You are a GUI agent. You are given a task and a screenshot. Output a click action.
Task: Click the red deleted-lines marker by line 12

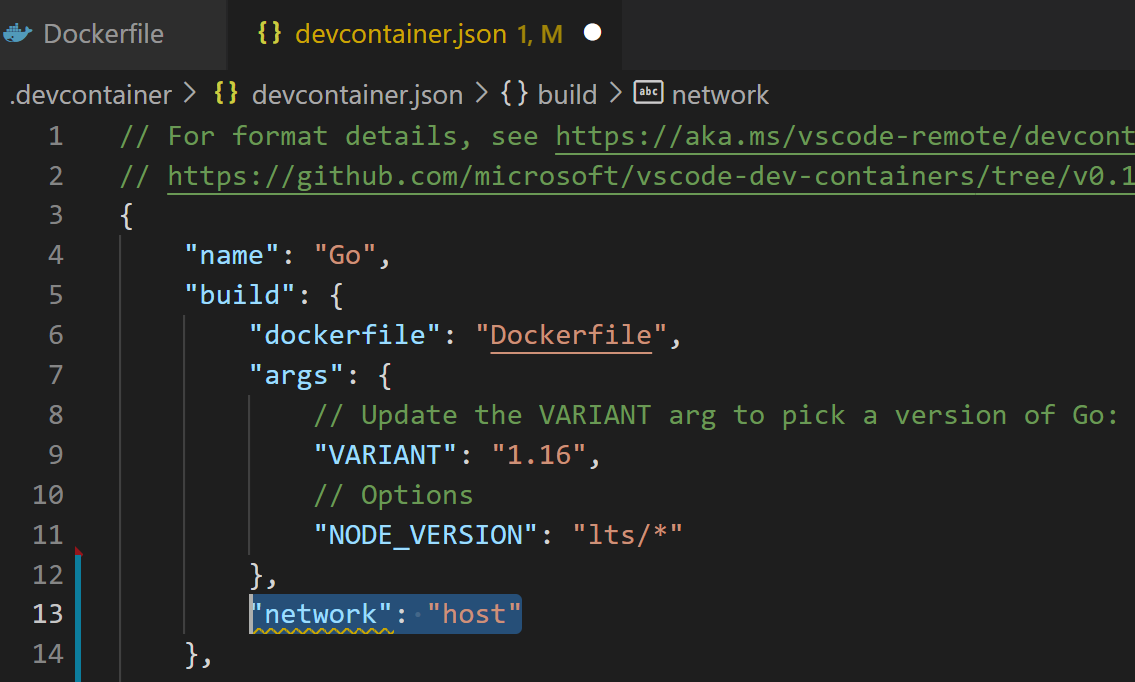click(x=79, y=552)
